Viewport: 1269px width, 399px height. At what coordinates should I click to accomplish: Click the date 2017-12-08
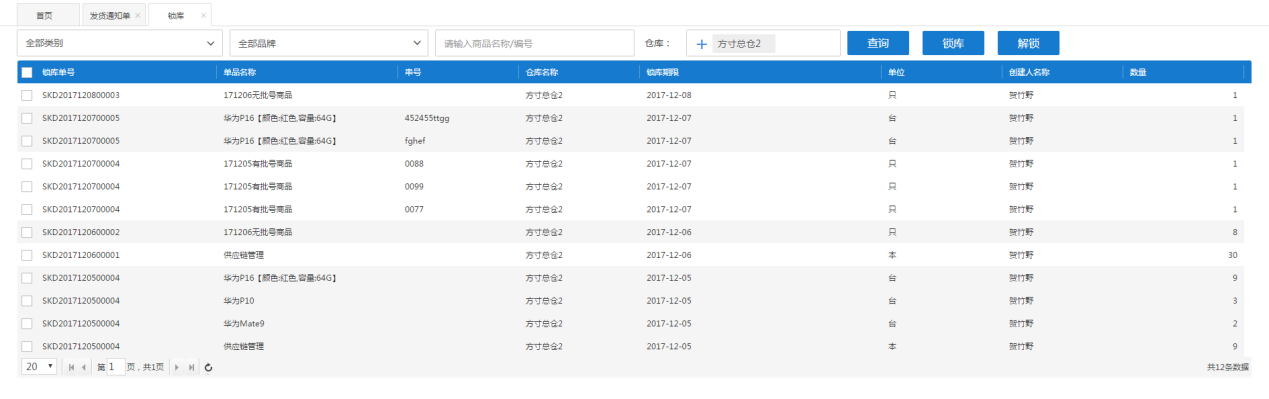coord(669,95)
